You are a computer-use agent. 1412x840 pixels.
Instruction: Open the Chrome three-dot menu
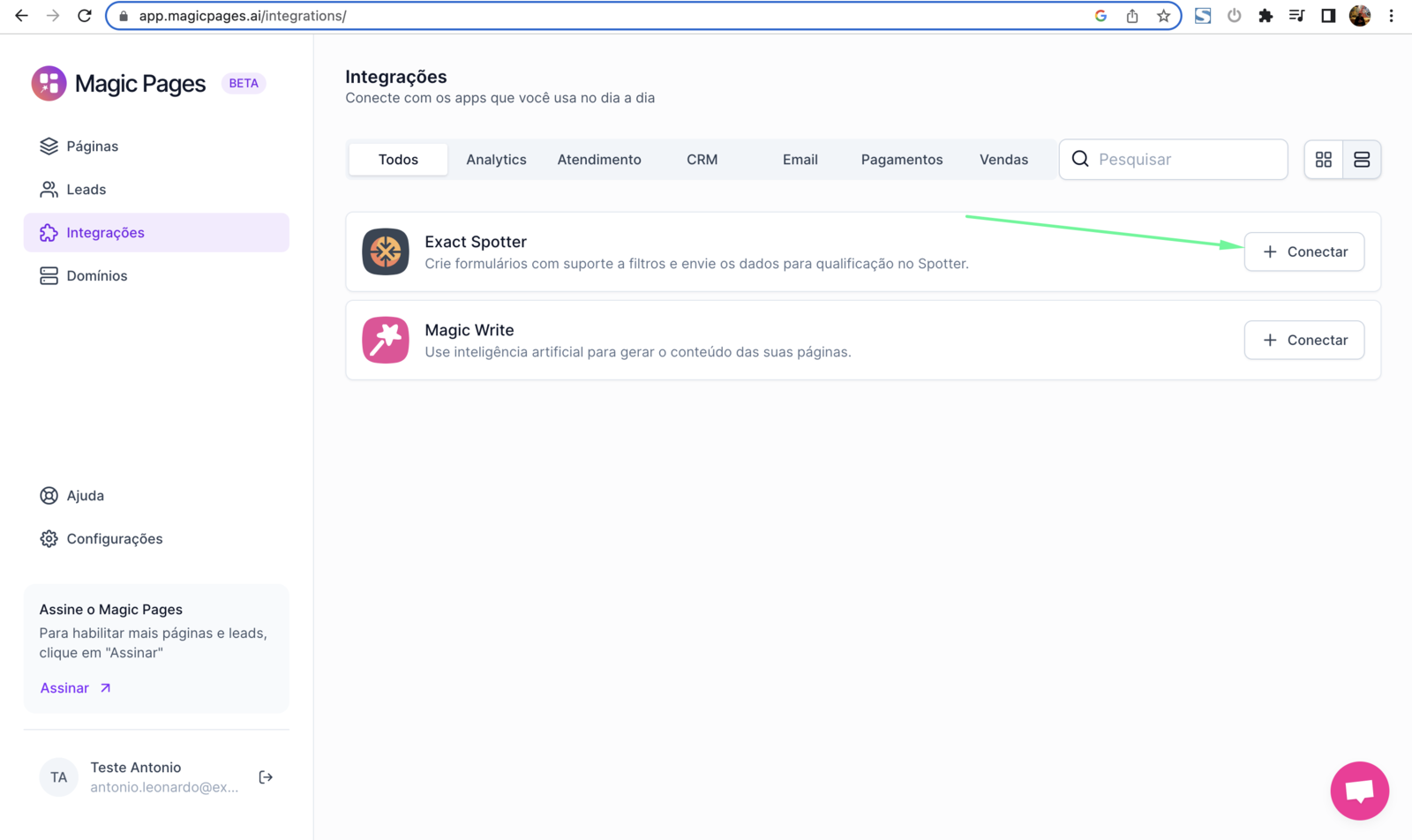point(1391,16)
